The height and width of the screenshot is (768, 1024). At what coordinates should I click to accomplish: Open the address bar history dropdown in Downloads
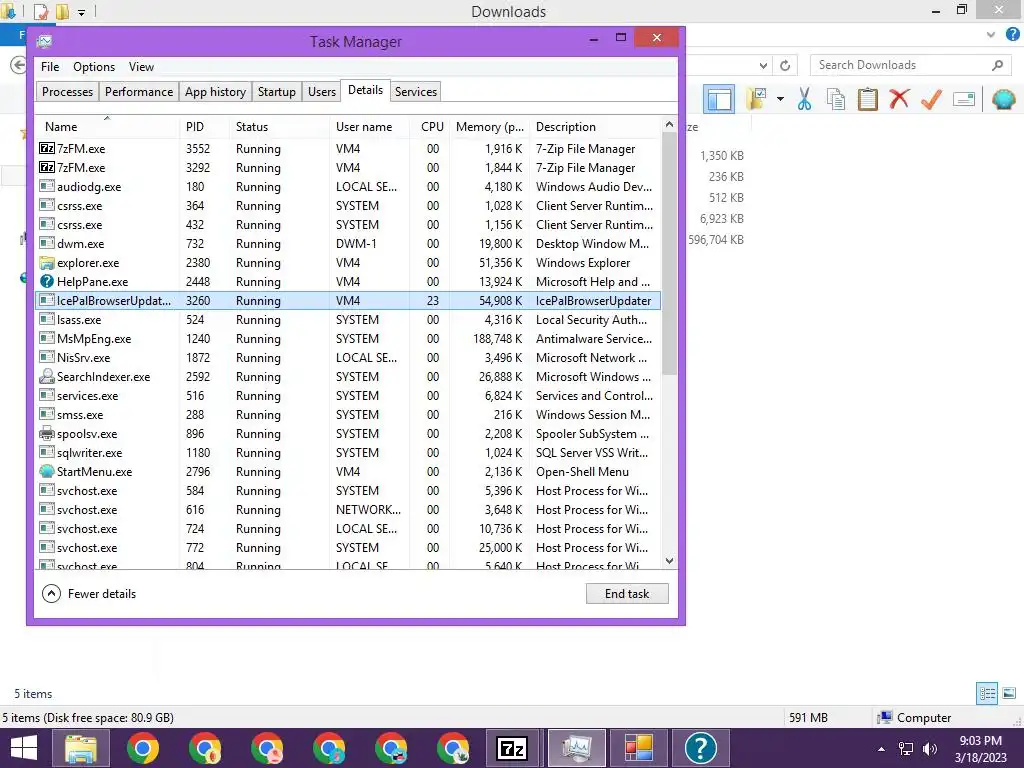point(763,65)
